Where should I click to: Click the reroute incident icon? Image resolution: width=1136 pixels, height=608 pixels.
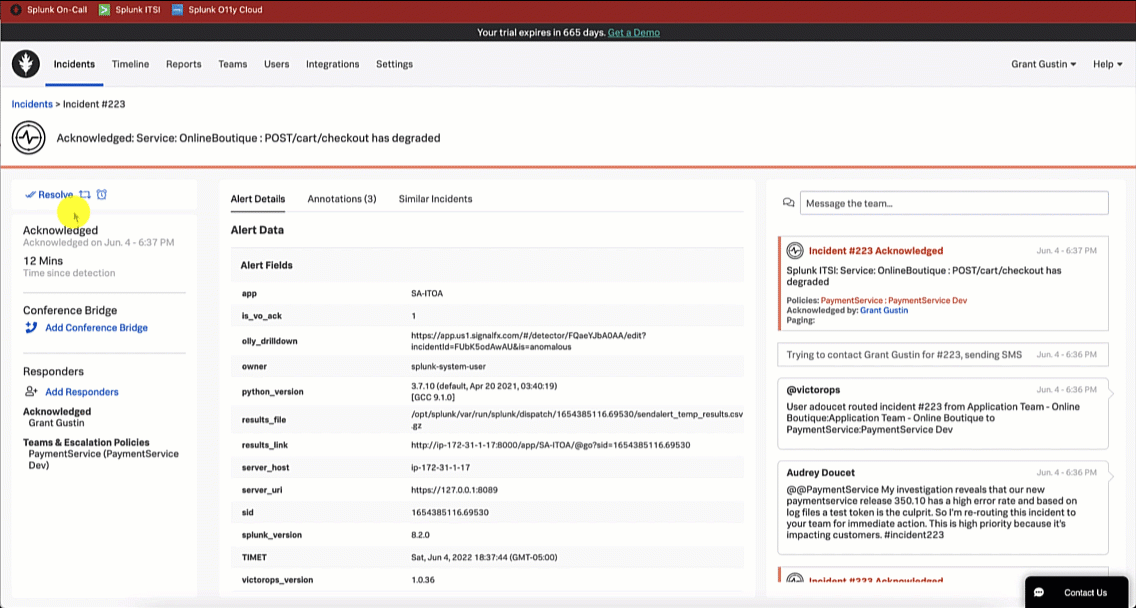click(85, 195)
